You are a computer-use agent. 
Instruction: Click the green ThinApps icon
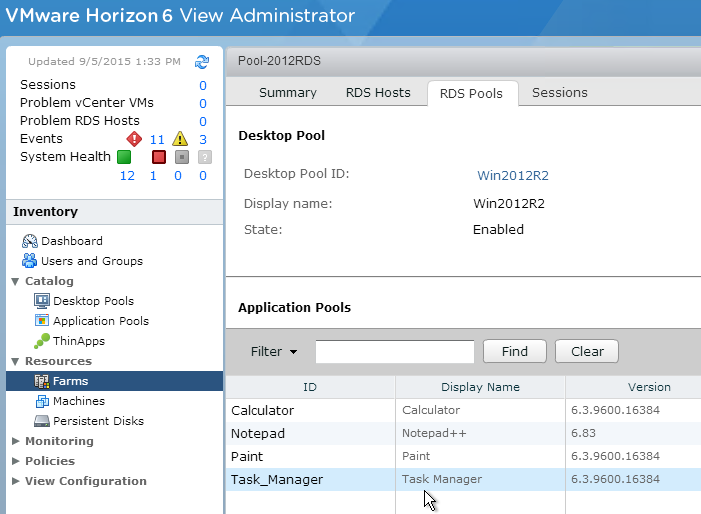[42, 341]
